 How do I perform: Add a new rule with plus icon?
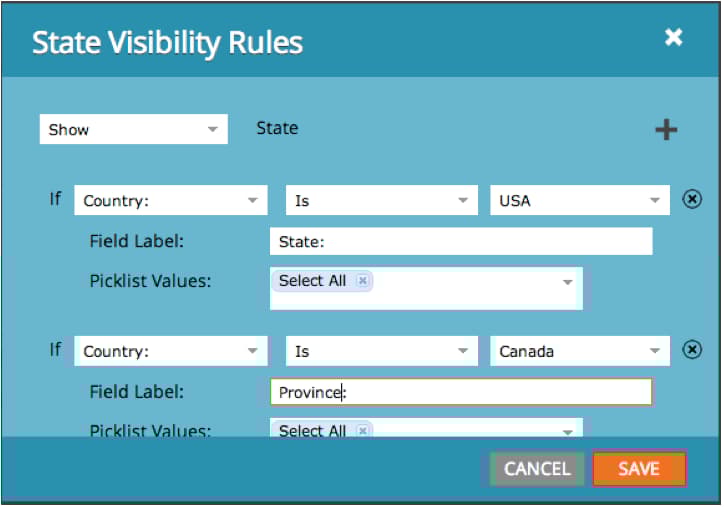point(666,130)
